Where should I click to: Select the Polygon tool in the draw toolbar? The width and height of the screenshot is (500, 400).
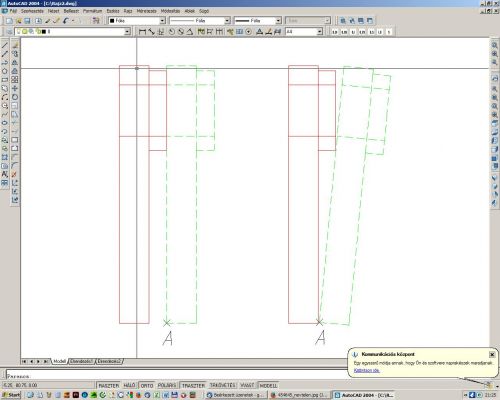pos(5,71)
